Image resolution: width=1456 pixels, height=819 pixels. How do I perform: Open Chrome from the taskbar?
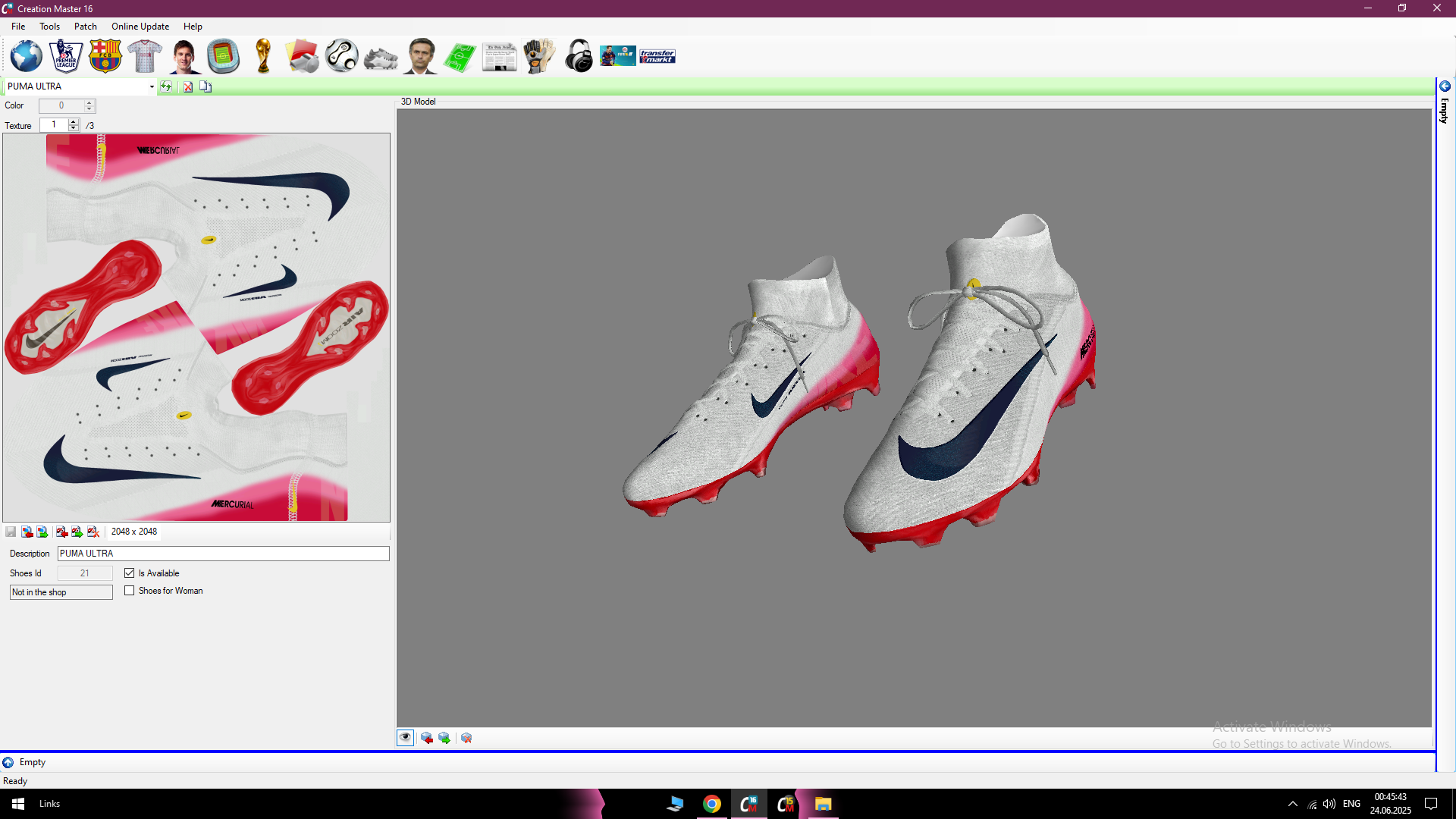tap(712, 804)
